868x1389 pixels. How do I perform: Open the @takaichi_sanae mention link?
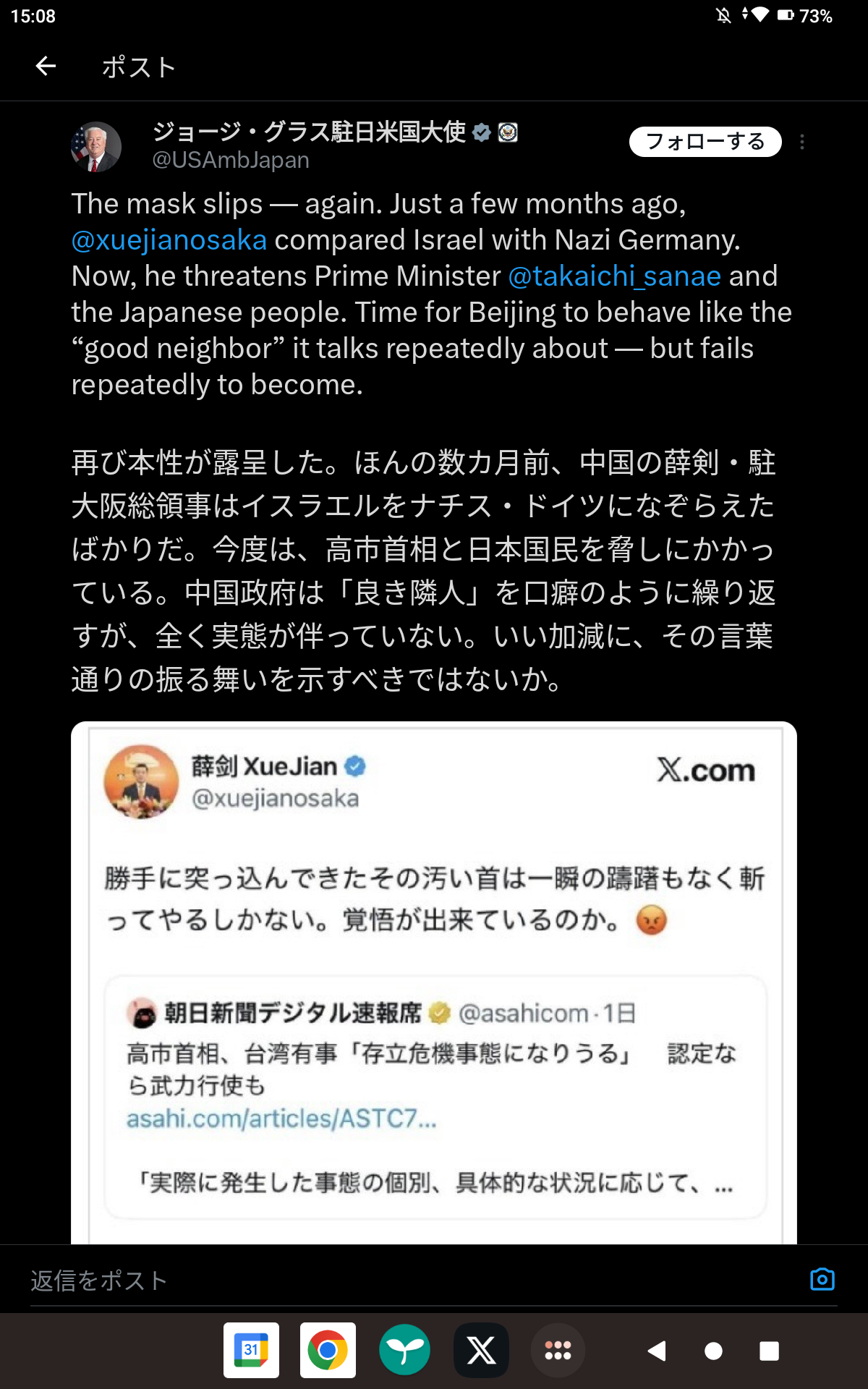pyautogui.click(x=615, y=276)
